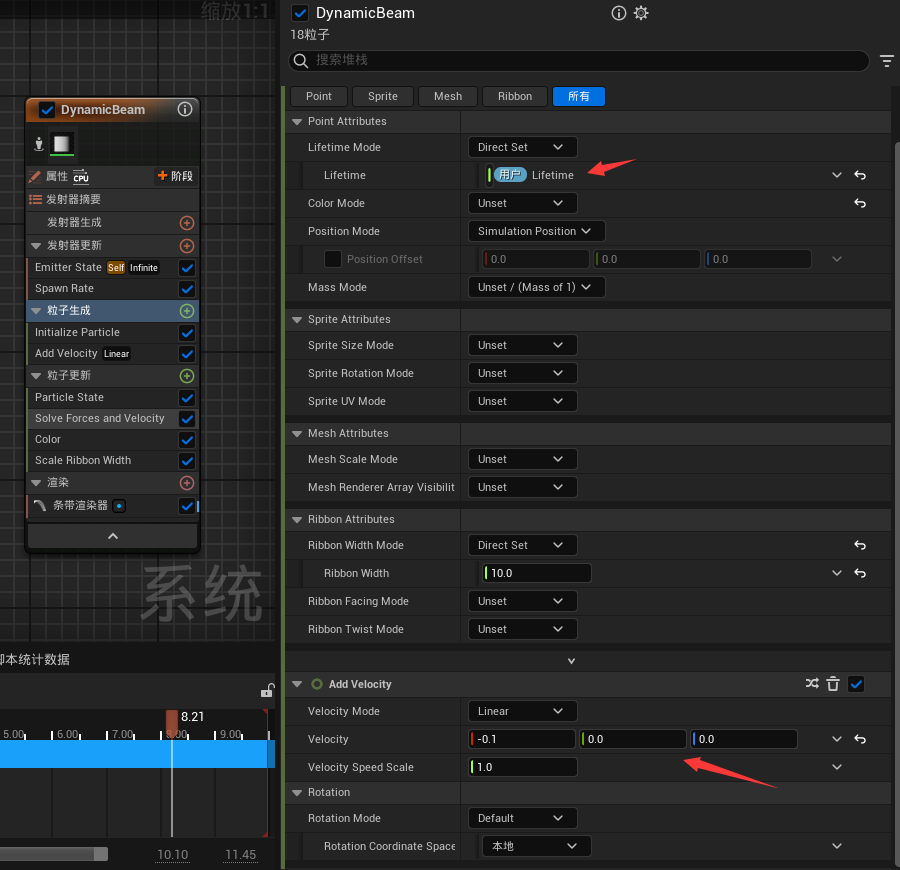The image size is (900, 870).
Task: Click the 搜索堆栈 search field
Action: 579,60
